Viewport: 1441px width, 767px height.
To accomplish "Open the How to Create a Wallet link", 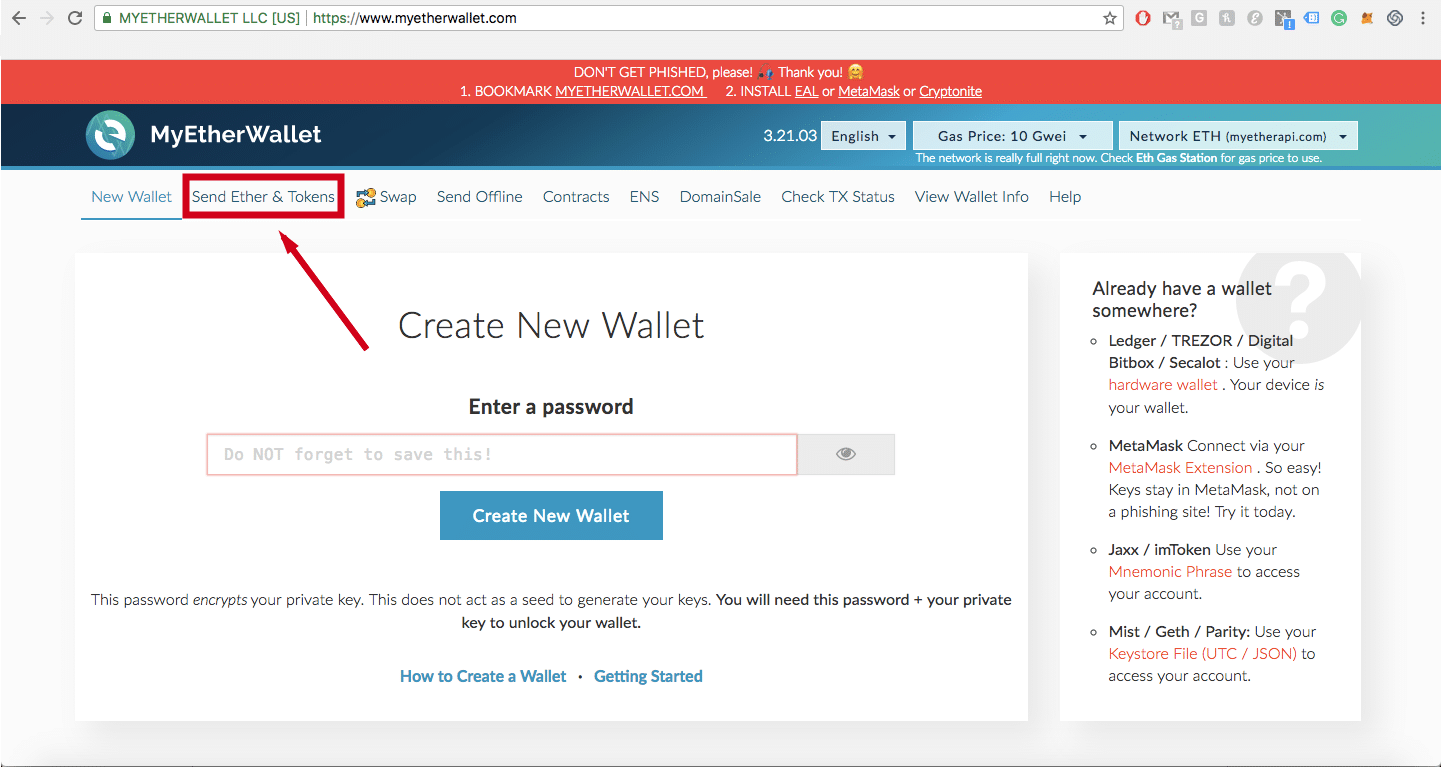I will click(x=483, y=676).
